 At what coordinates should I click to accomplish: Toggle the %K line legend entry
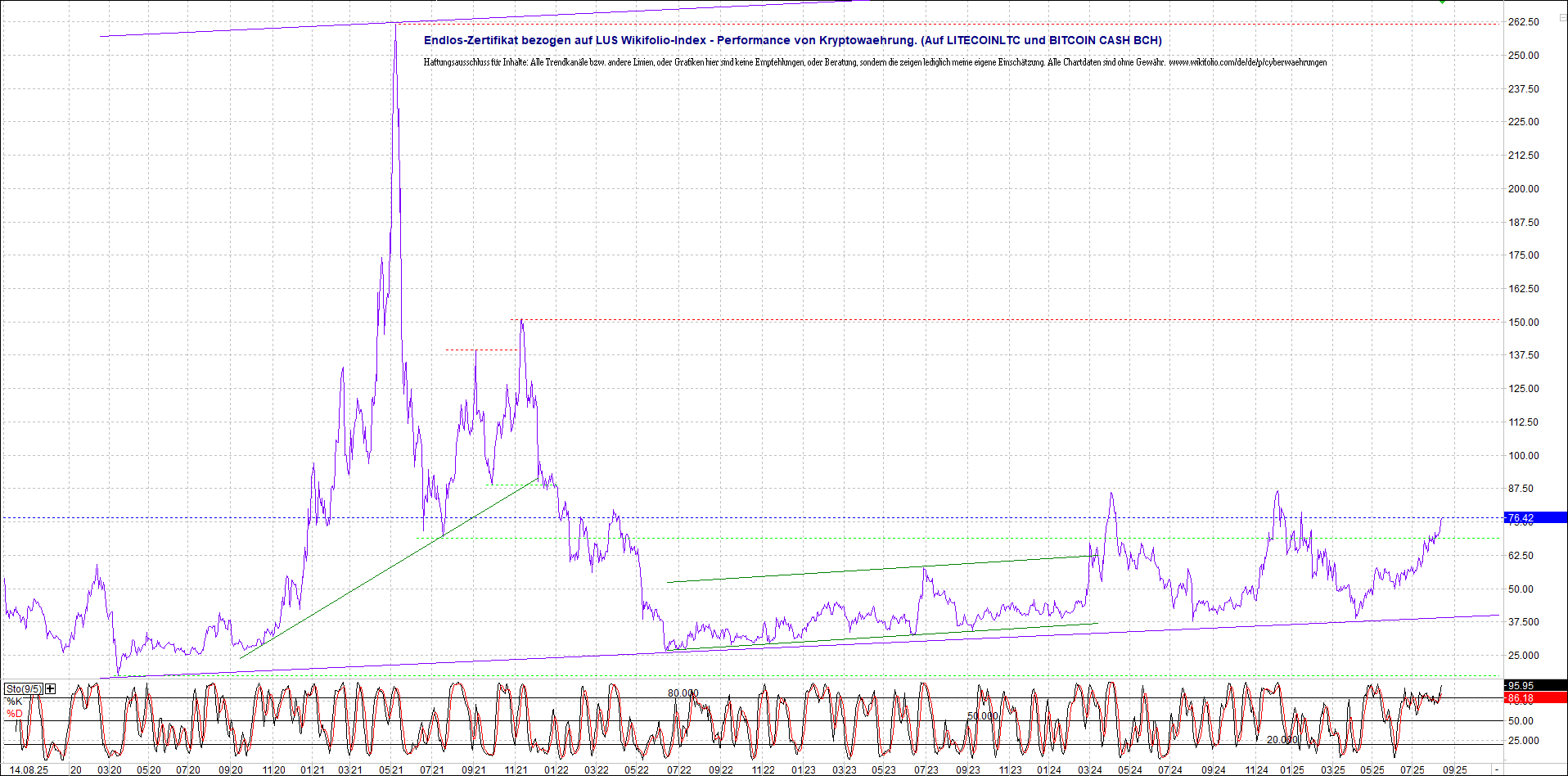coord(14,702)
